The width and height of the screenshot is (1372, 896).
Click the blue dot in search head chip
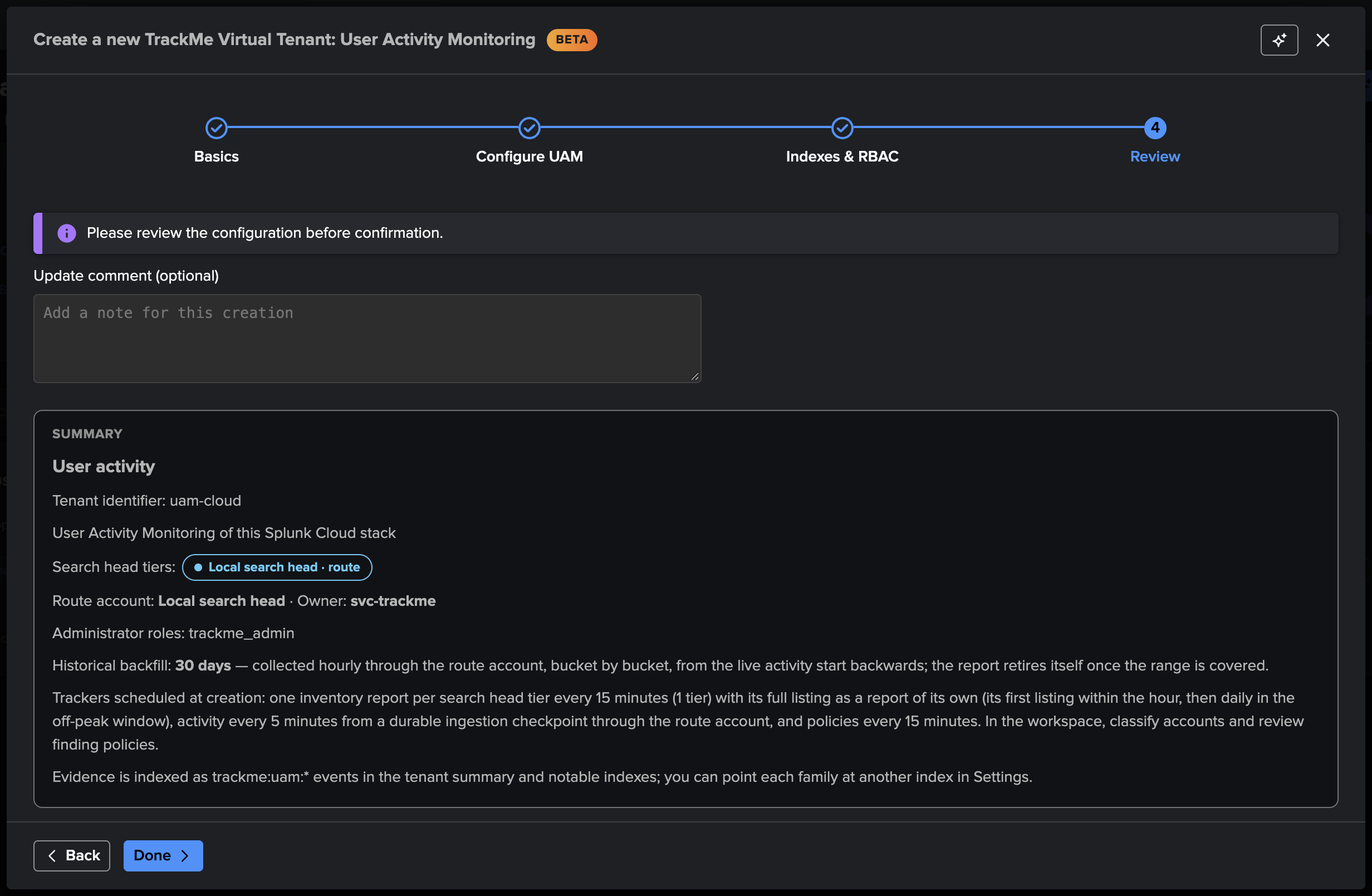pos(198,567)
